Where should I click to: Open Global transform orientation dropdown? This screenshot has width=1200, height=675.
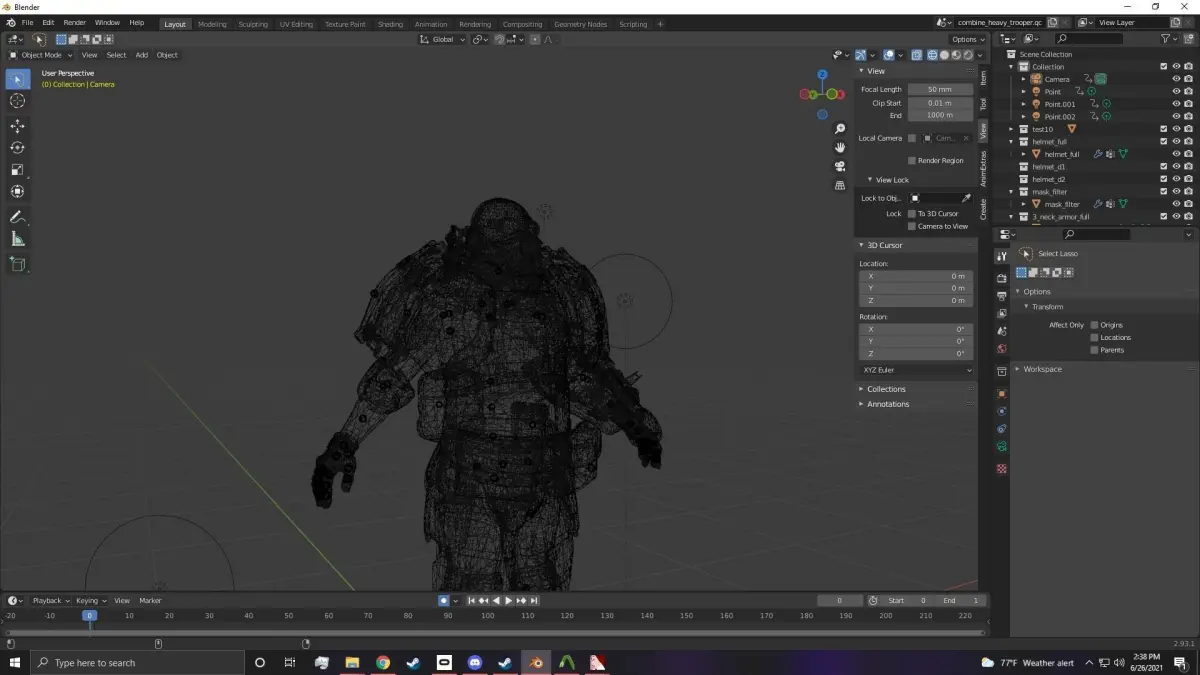443,39
